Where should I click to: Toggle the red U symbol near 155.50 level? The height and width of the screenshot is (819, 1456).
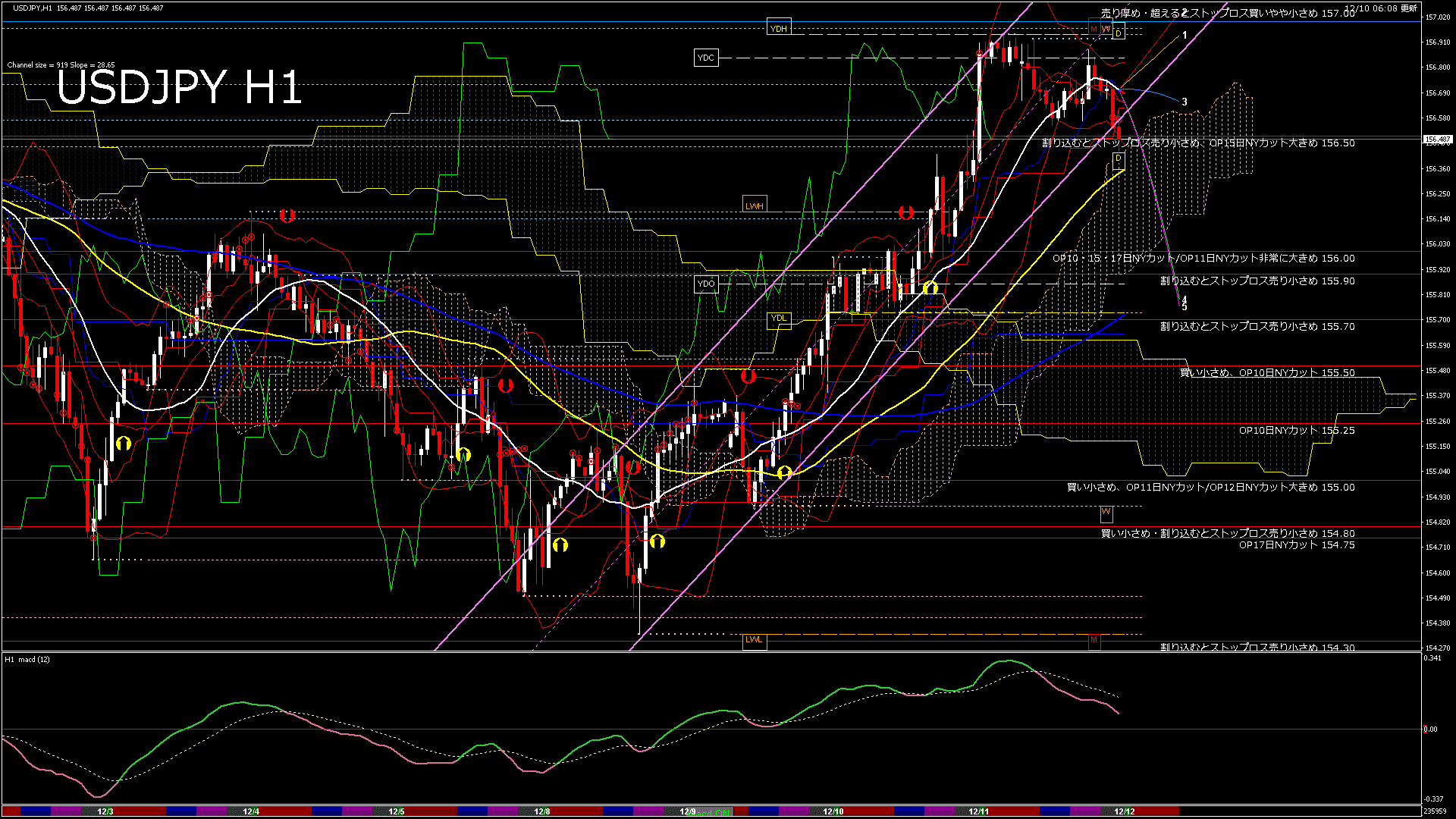(748, 375)
